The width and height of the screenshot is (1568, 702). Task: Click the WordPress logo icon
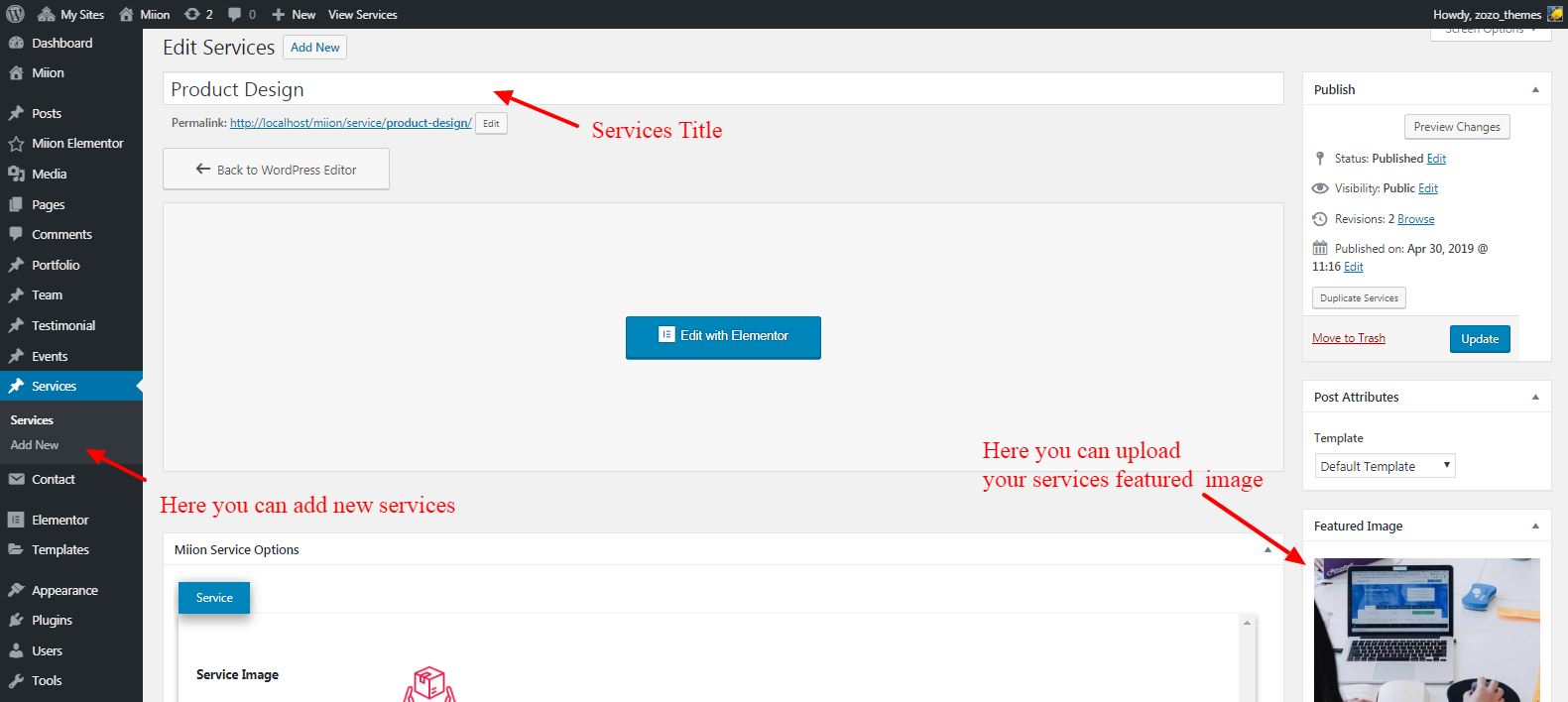[x=15, y=14]
